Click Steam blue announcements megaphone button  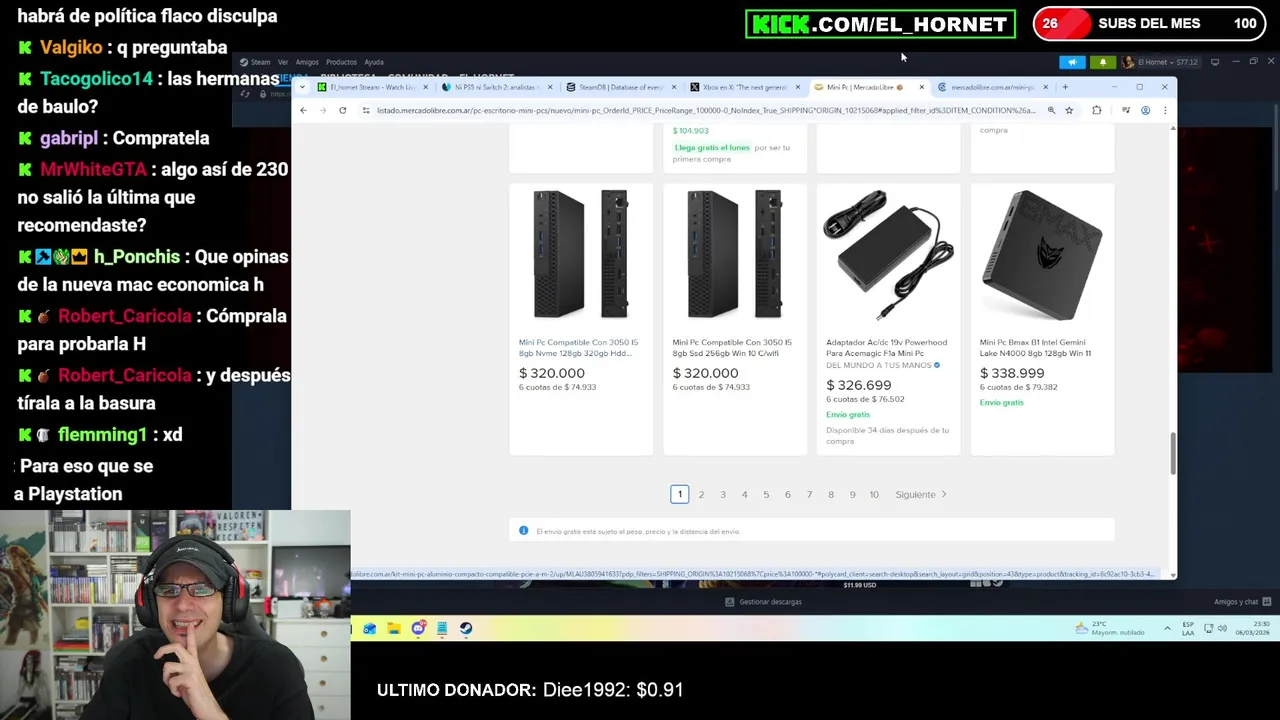coord(1072,62)
